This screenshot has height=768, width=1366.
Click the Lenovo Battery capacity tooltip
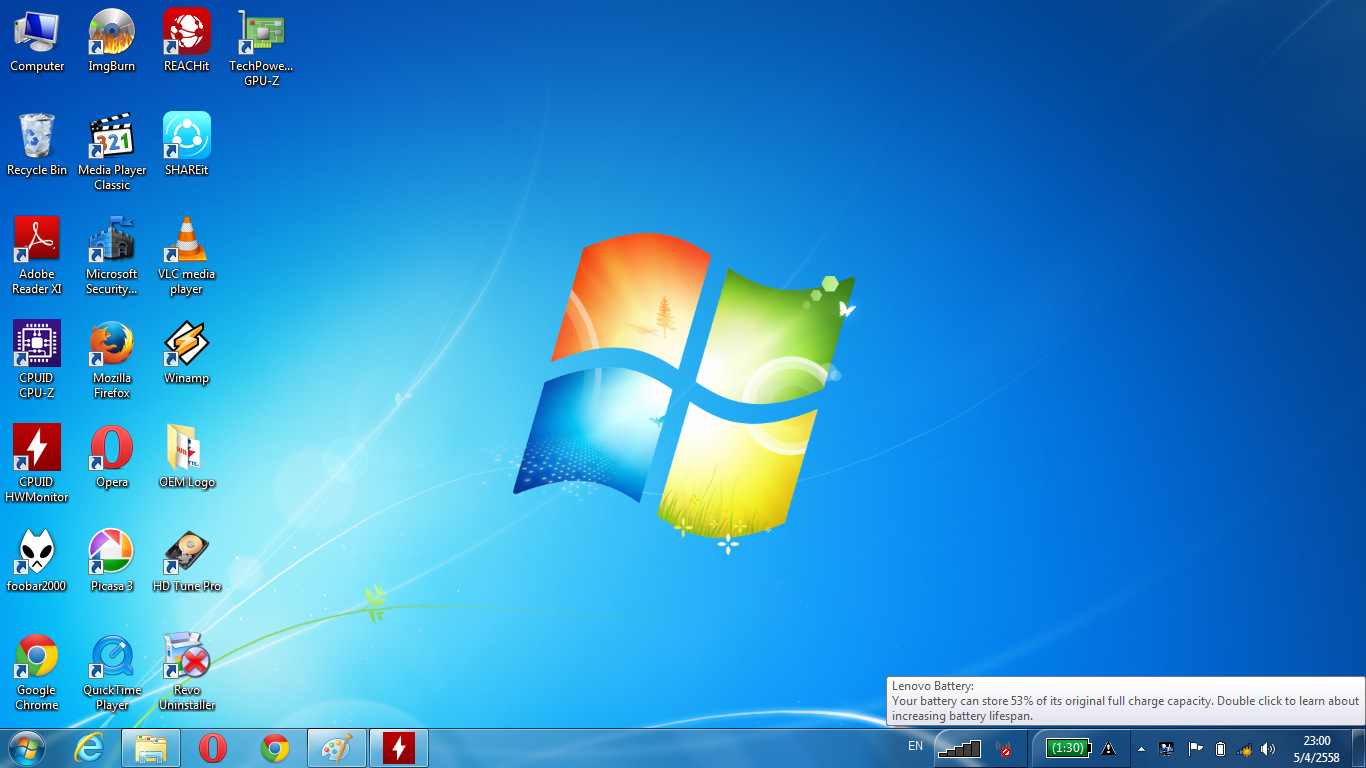(1125, 701)
